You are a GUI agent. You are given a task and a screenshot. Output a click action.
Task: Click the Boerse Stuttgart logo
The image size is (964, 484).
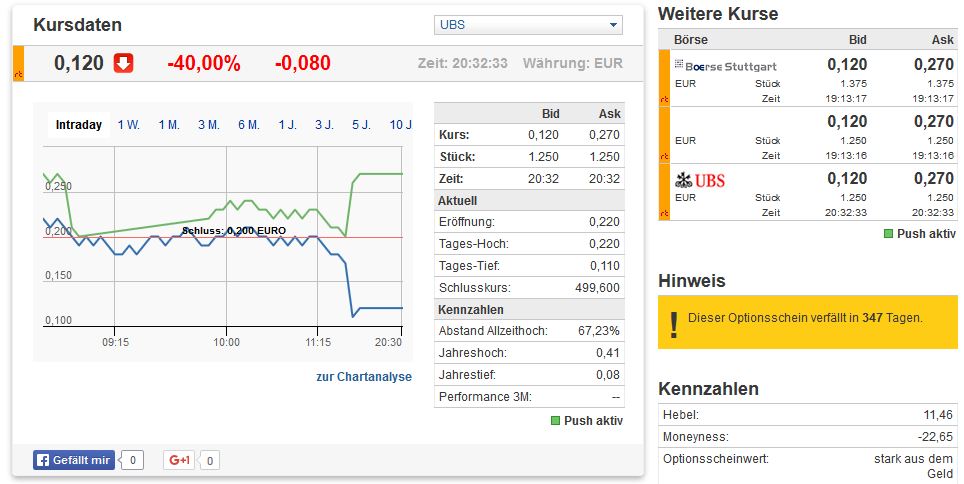click(725, 66)
